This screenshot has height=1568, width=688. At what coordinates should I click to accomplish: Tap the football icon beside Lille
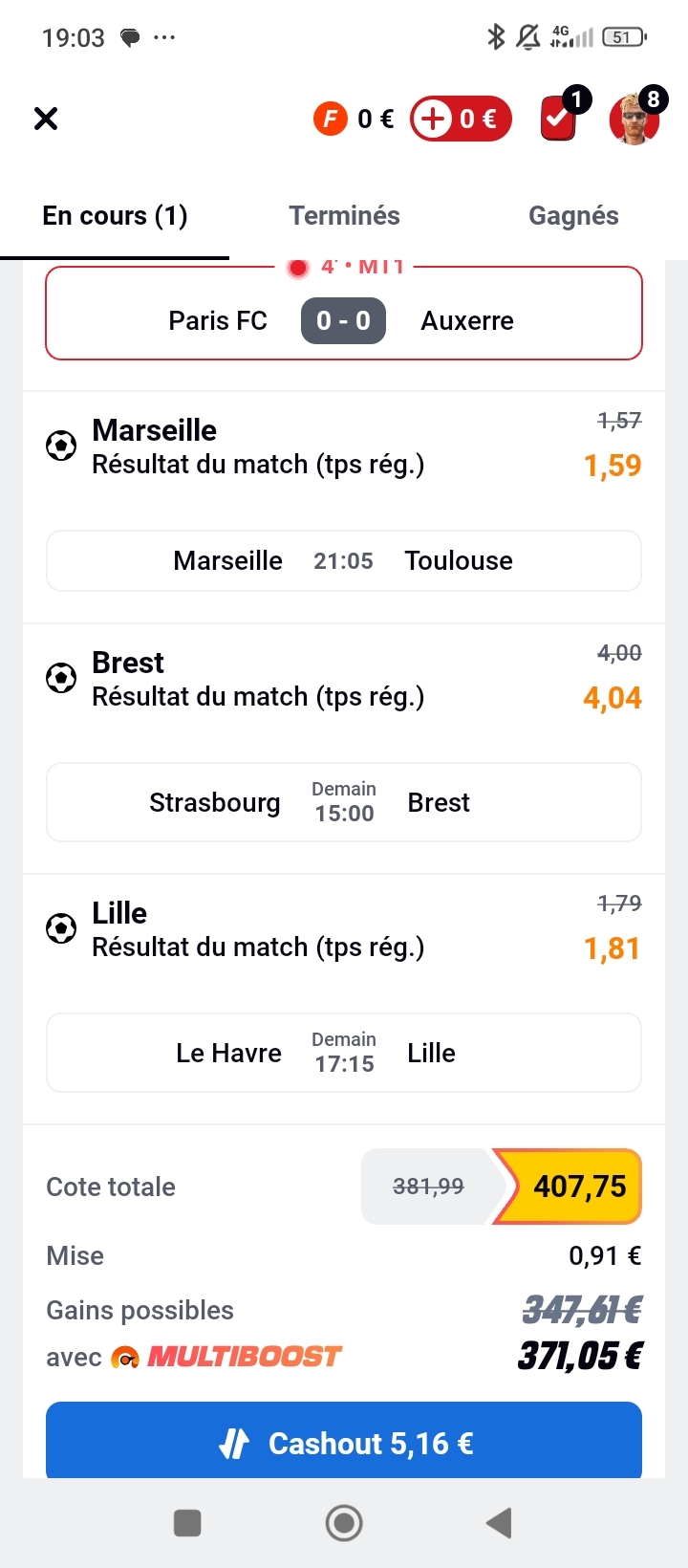61,928
